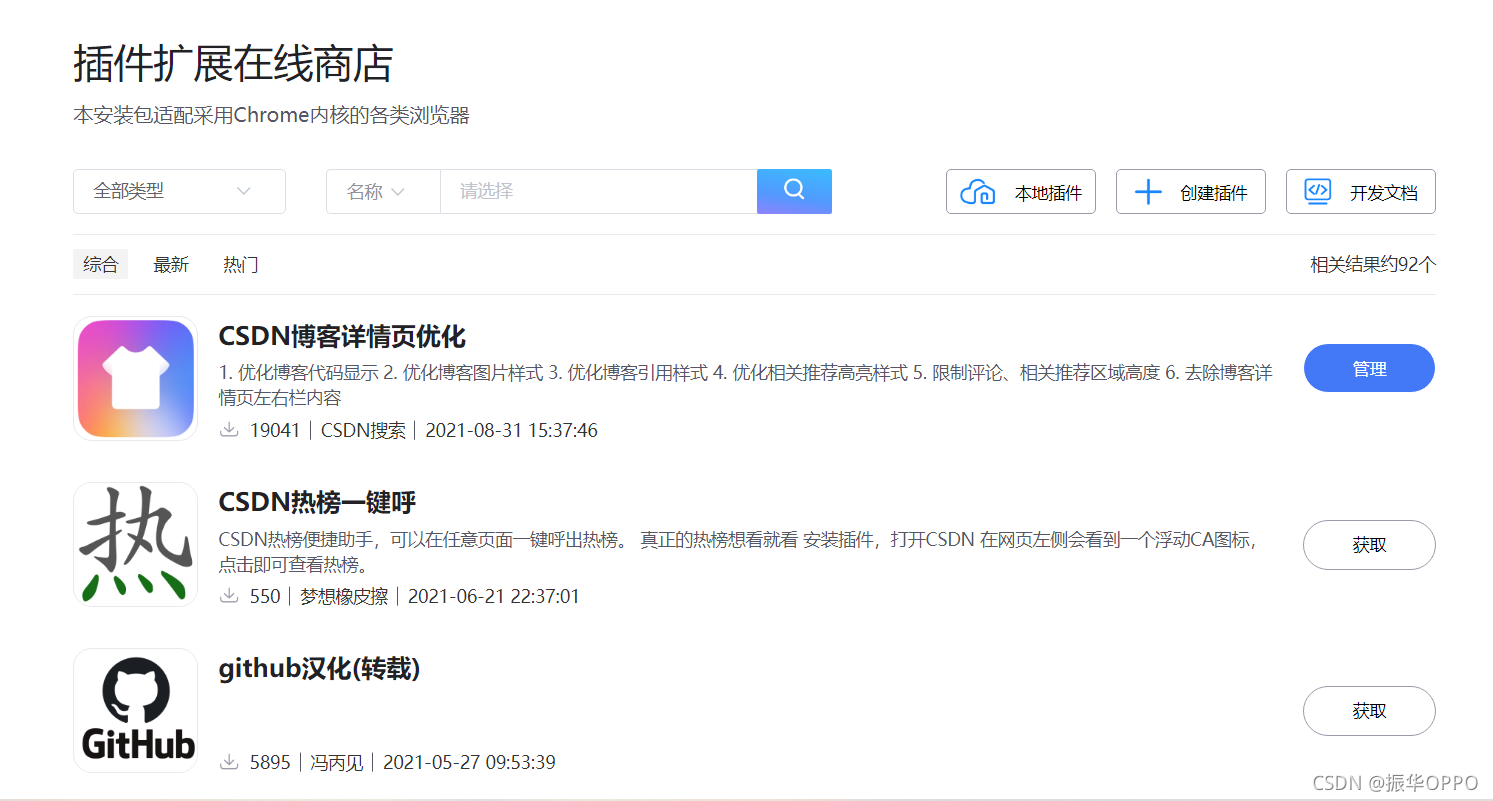Click the description starting 优化博客代码显示
Screen dimensions: 1493x801
click(746, 385)
